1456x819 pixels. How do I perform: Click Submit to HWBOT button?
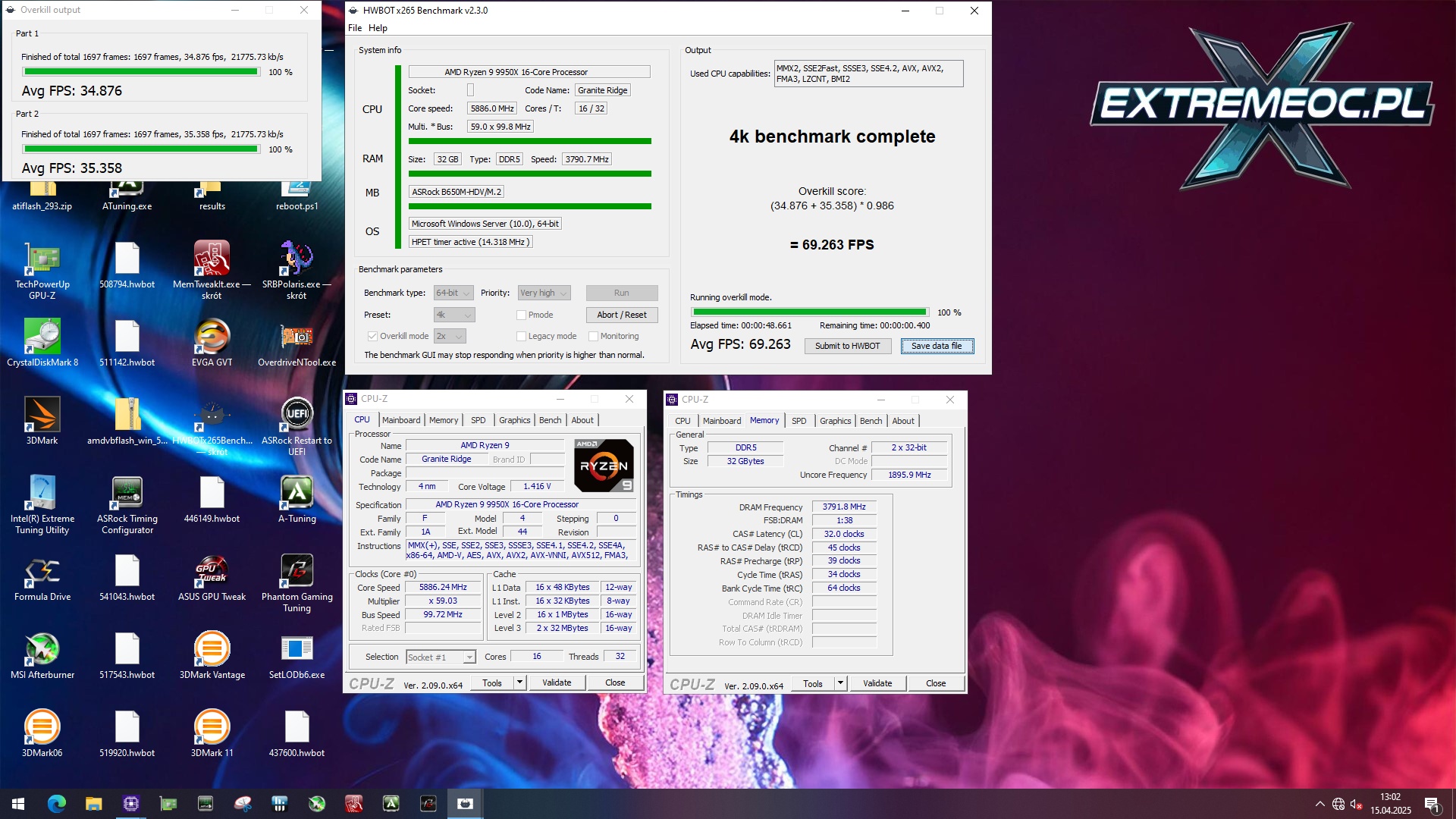tap(847, 346)
